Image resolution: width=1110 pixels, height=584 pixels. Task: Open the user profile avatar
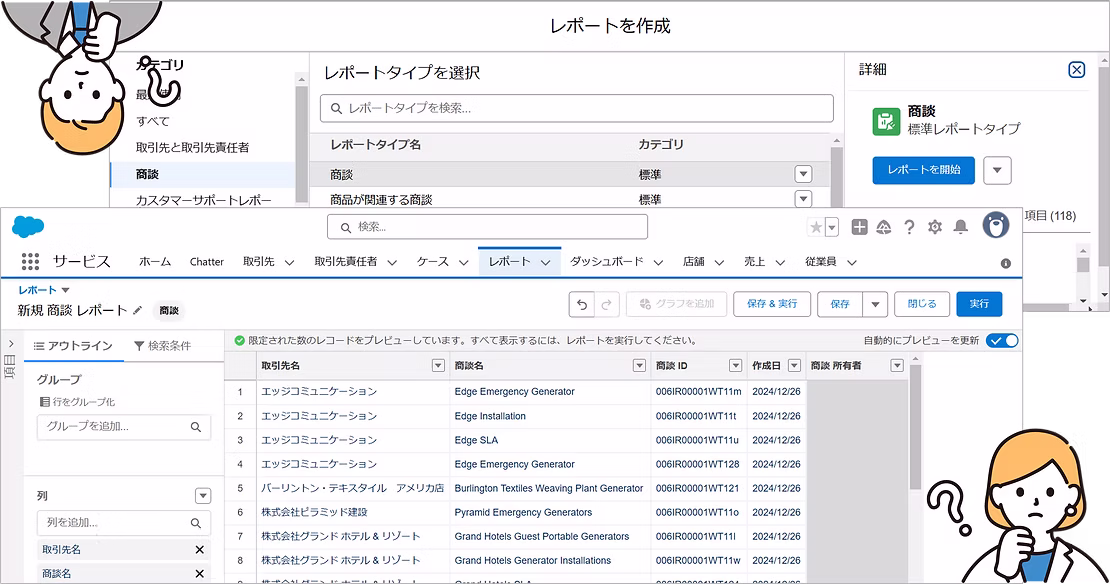click(996, 226)
